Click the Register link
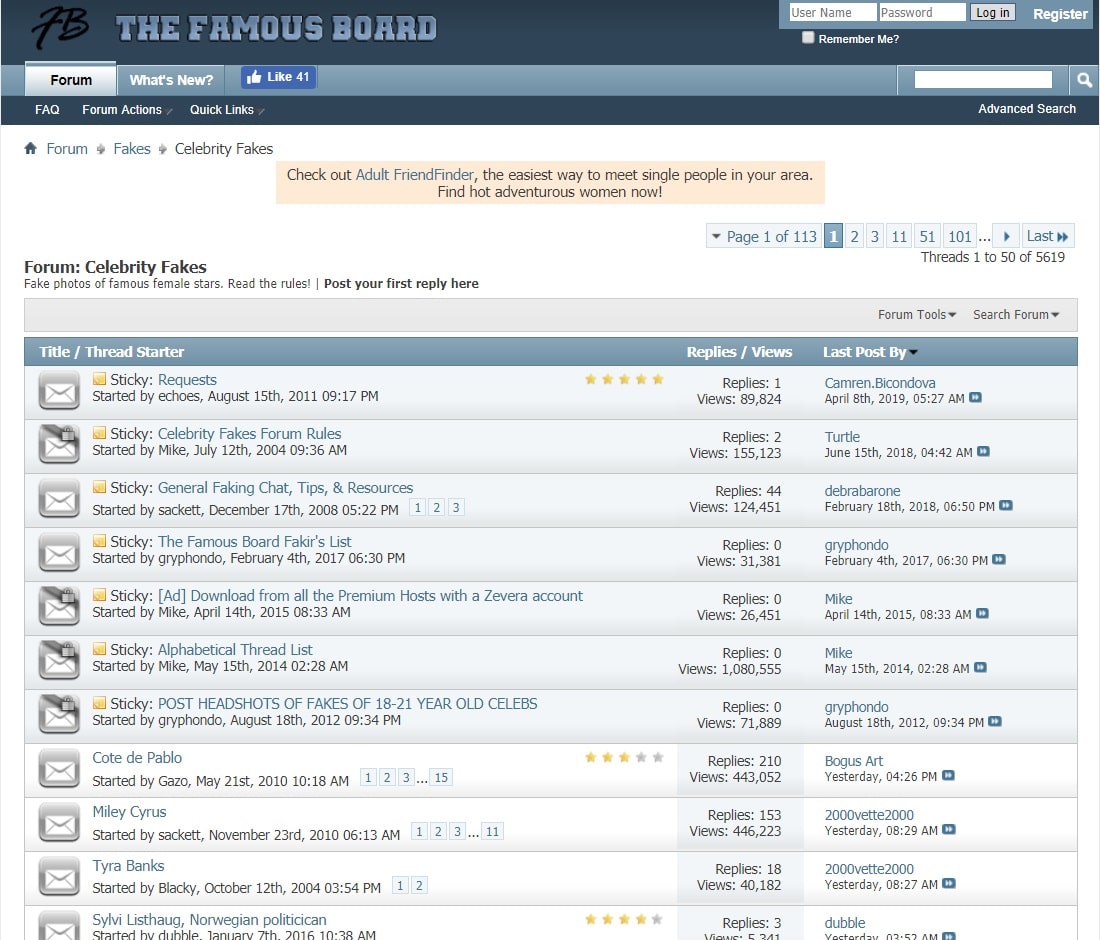This screenshot has height=940, width=1100. (1059, 14)
